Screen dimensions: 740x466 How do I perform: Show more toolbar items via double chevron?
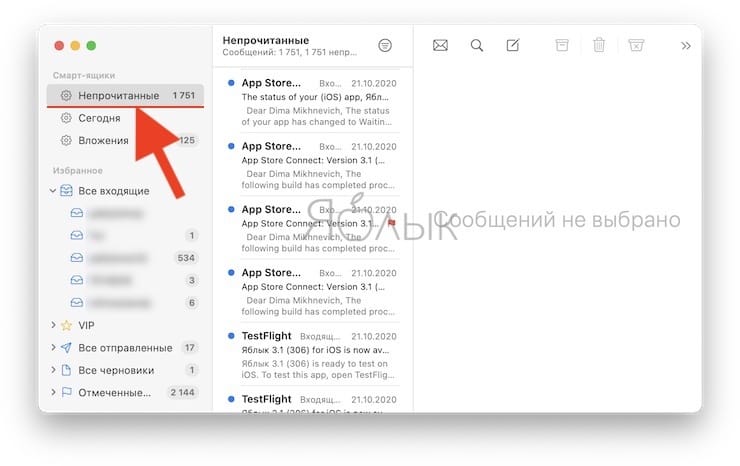[686, 46]
